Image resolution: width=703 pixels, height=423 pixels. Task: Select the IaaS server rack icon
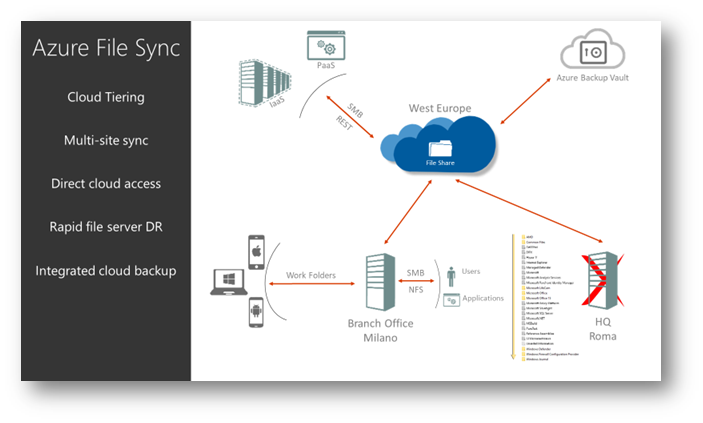tap(264, 83)
